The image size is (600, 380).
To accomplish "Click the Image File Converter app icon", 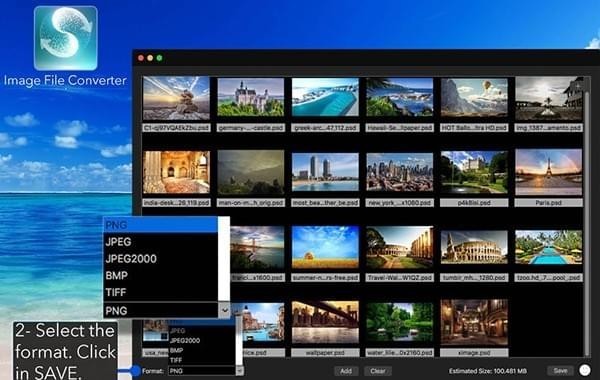I will click(65, 38).
